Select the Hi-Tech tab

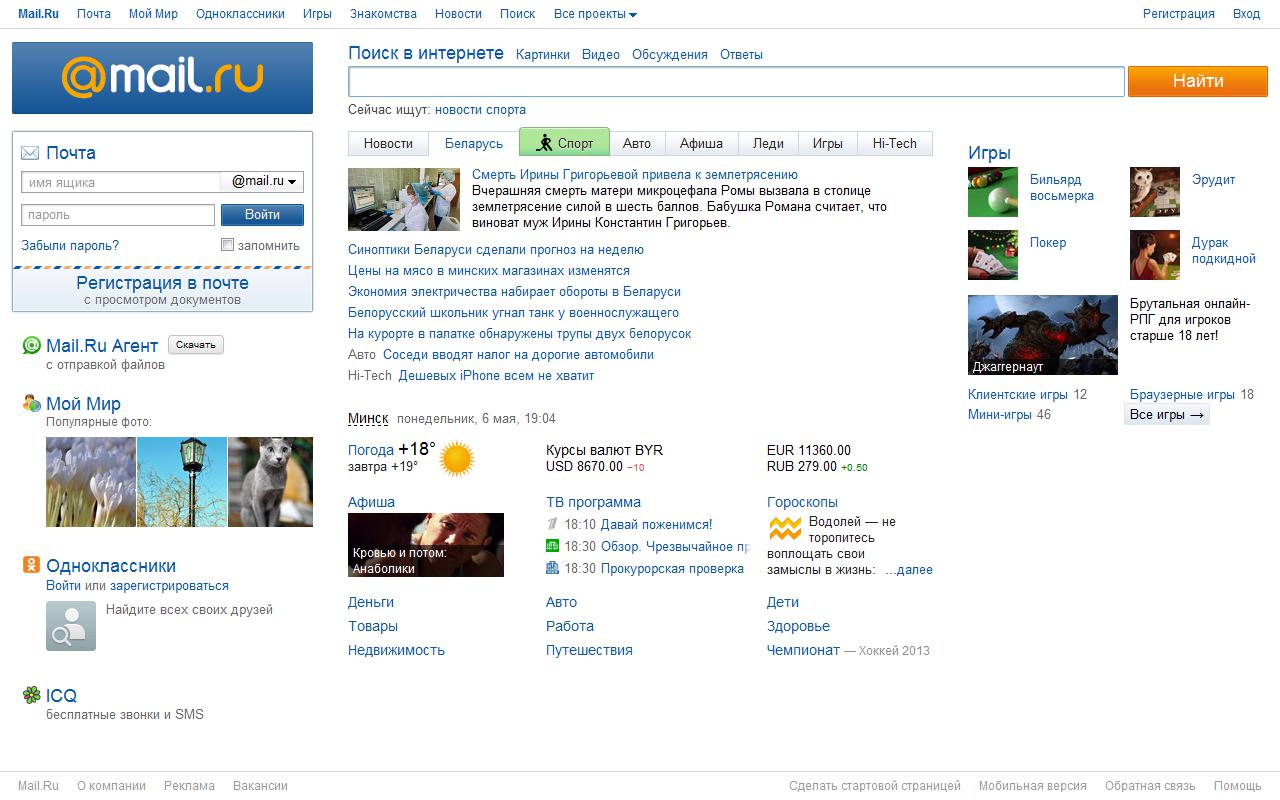pos(895,144)
